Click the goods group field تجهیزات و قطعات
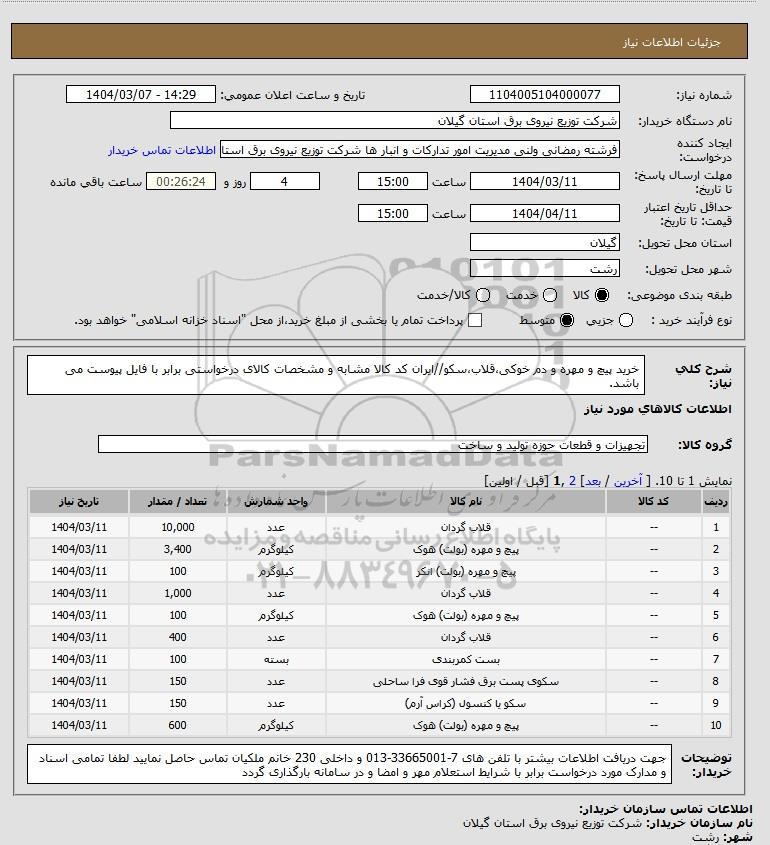This screenshot has width=770, height=845. [x=373, y=445]
